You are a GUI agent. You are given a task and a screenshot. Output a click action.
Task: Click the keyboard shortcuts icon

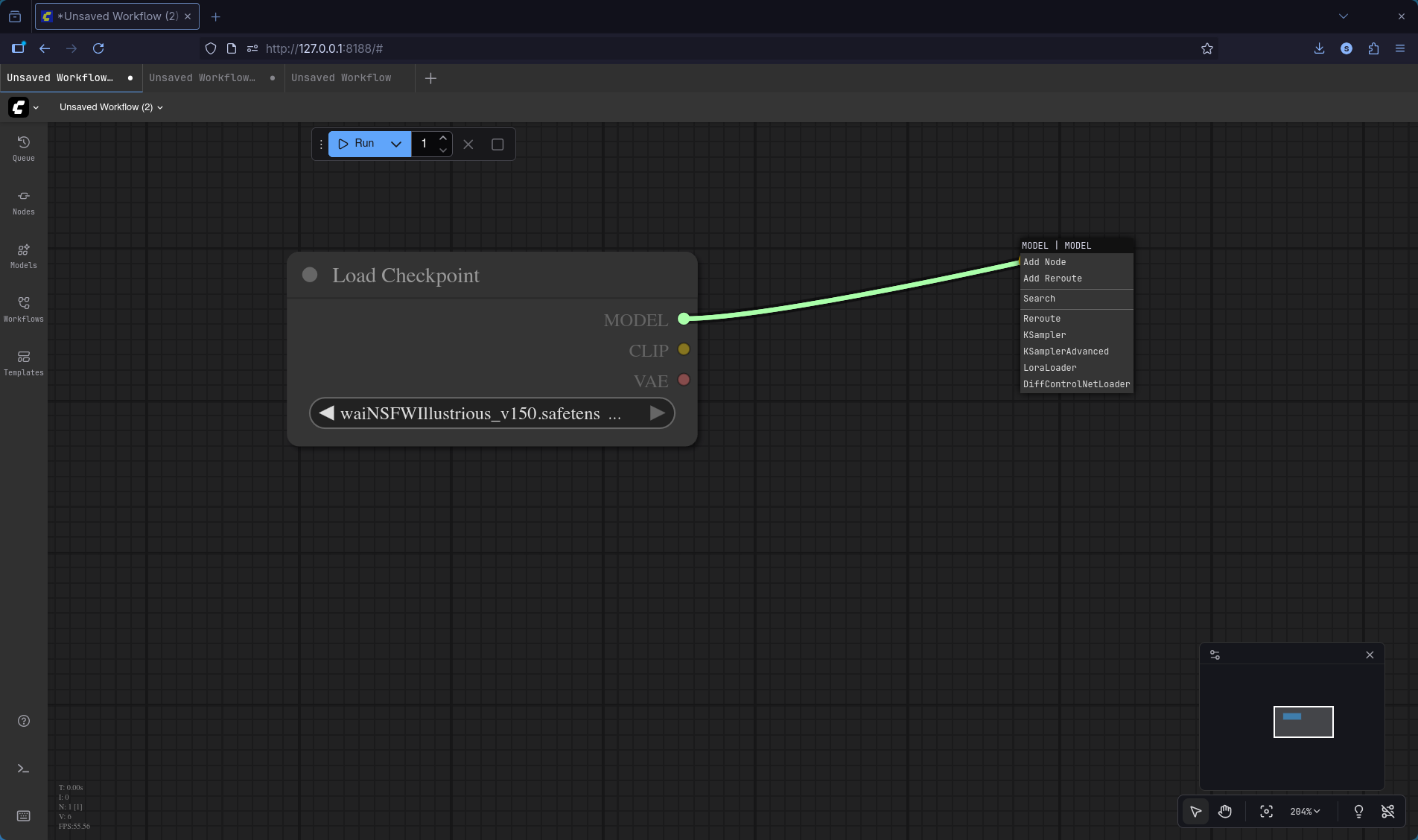click(x=23, y=816)
